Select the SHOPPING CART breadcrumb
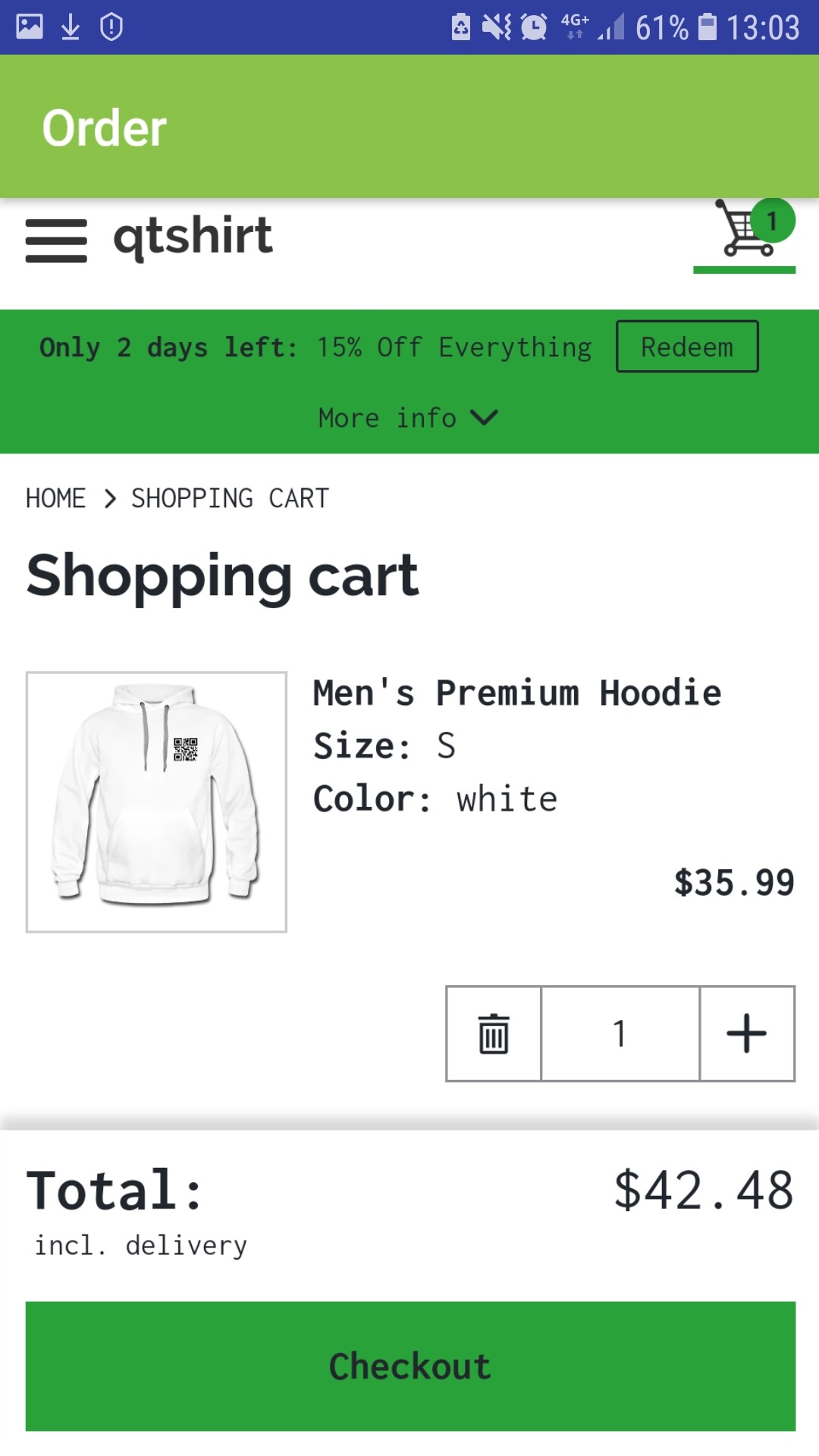Screen dimensions: 819x1456 (229, 497)
